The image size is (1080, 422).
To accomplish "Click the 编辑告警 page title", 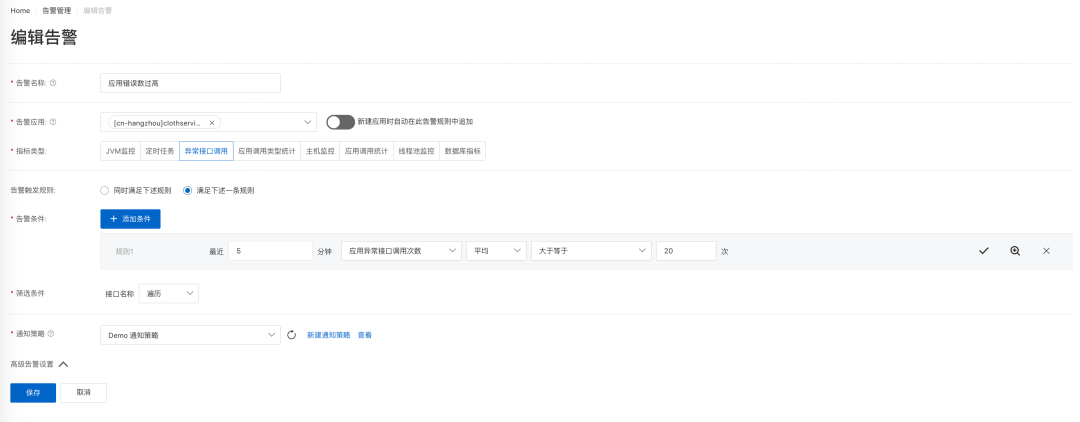I will (43, 38).
